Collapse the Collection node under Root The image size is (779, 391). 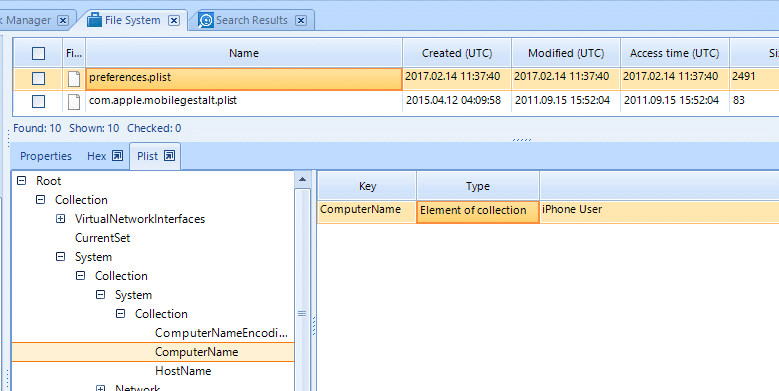tap(41, 200)
